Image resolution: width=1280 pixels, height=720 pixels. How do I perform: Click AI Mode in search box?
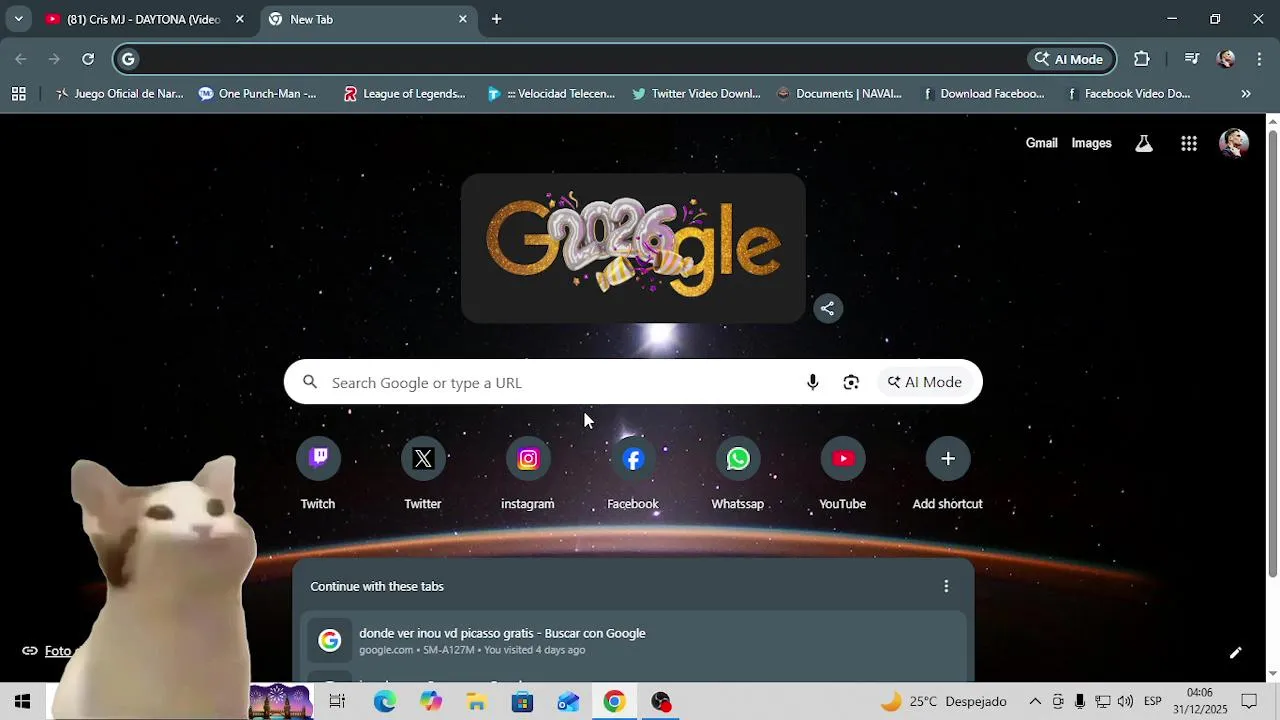point(925,382)
